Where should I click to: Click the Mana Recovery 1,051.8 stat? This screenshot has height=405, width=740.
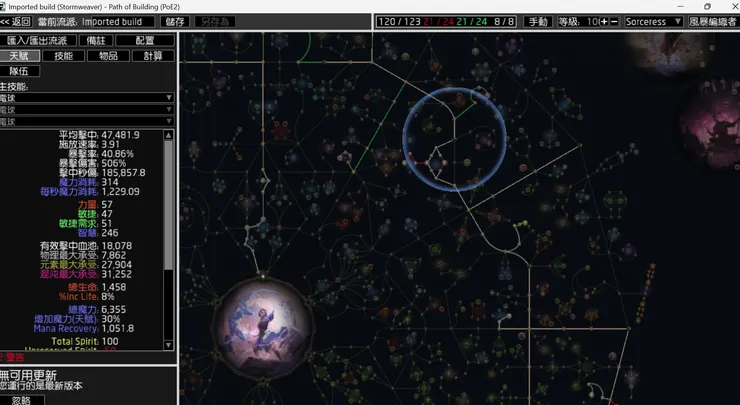84,329
